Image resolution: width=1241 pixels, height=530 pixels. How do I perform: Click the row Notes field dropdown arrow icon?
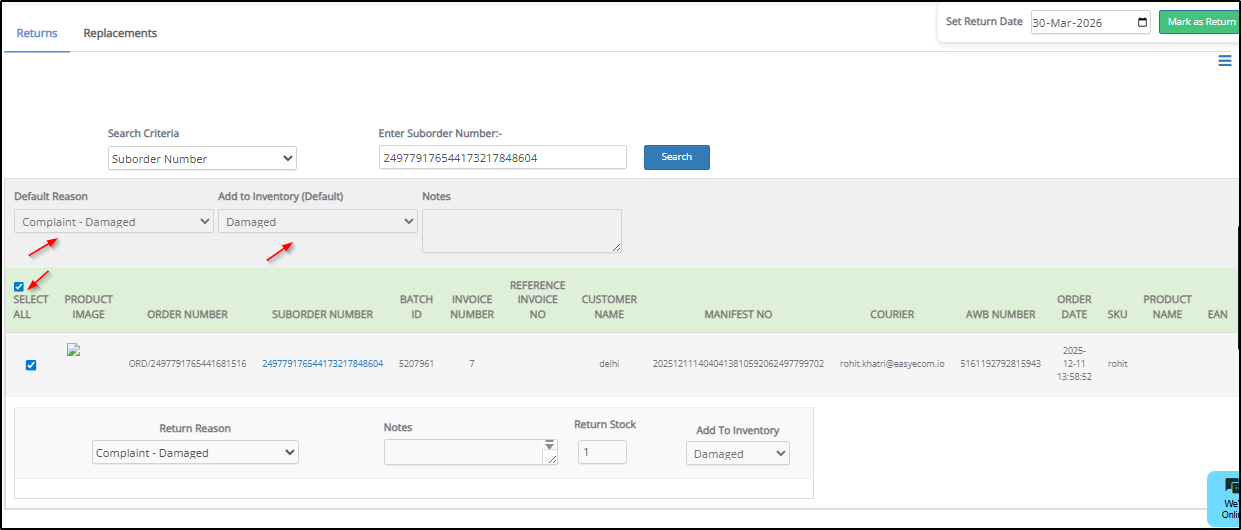tap(549, 445)
